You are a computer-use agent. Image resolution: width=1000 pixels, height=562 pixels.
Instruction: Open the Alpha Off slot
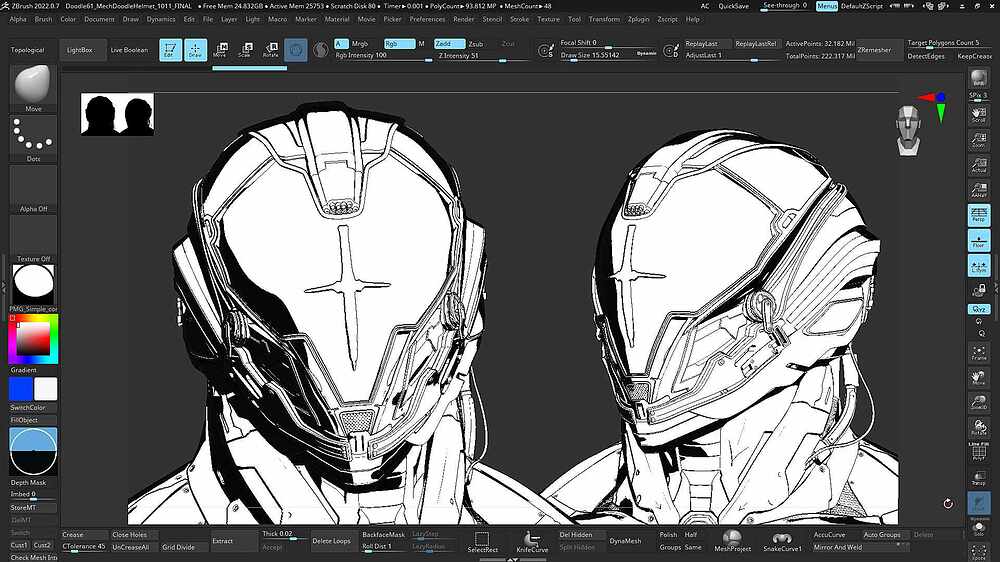pyautogui.click(x=33, y=189)
